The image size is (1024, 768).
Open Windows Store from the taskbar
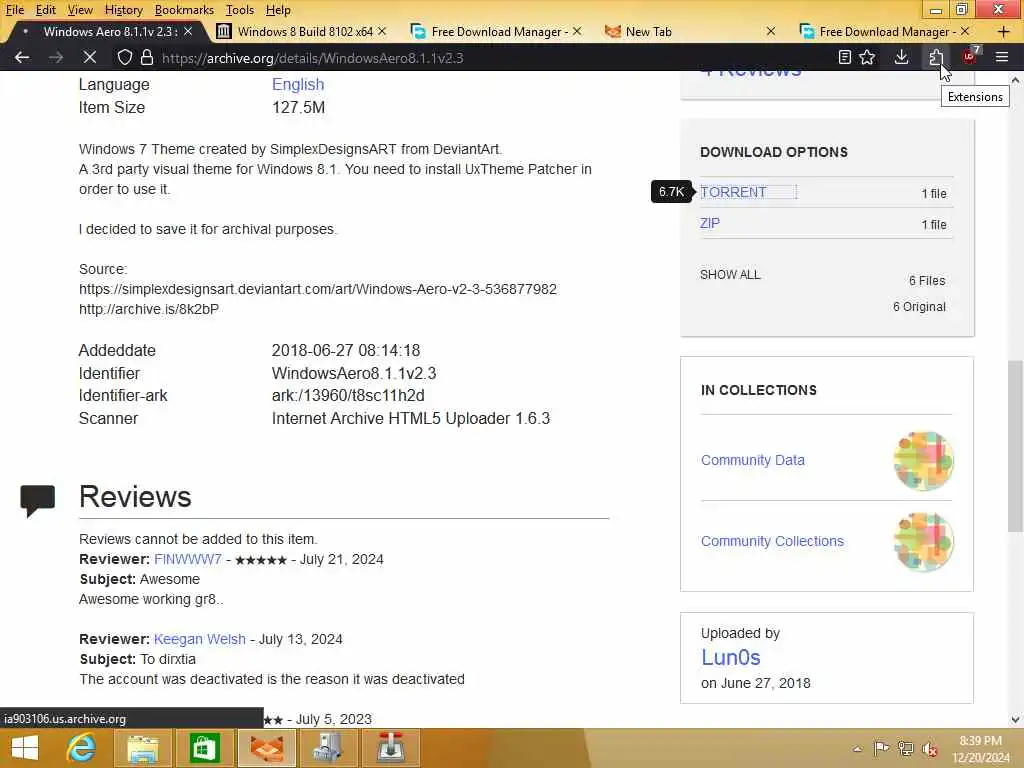(204, 748)
